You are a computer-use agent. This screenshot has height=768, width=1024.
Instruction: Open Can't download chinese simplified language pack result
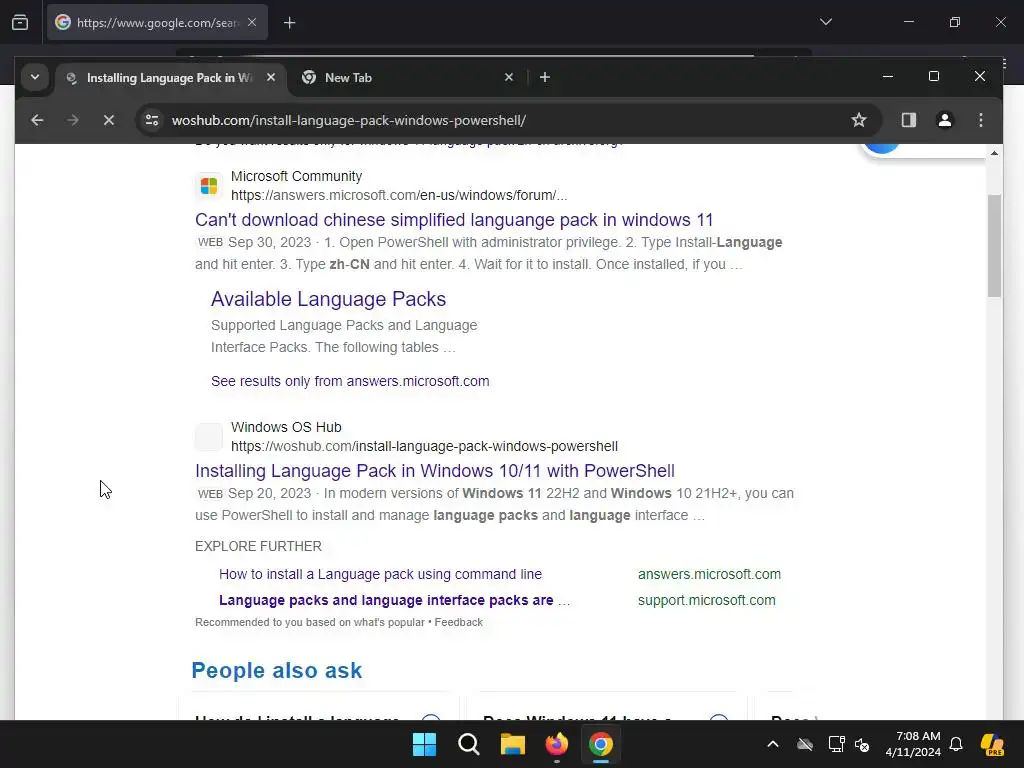(454, 219)
